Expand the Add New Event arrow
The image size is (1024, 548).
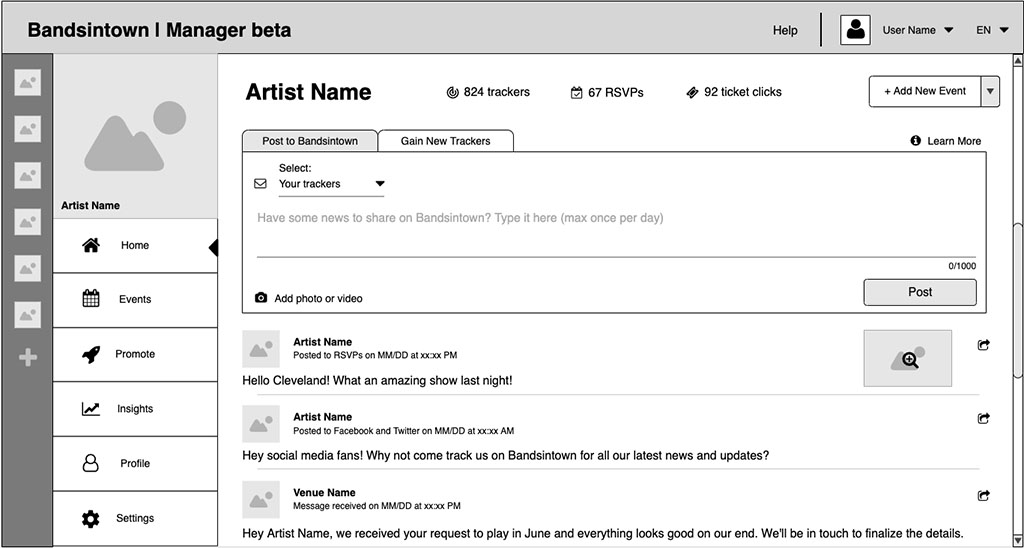coord(990,91)
